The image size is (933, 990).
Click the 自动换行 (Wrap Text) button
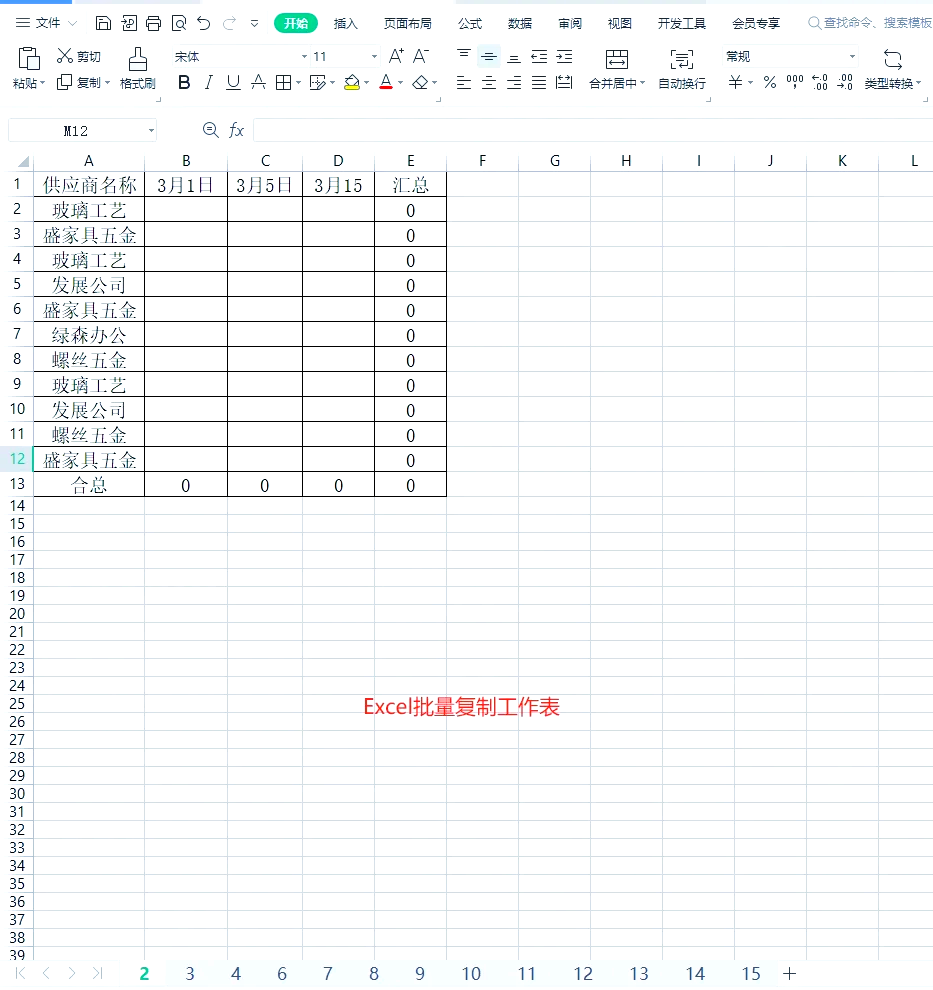pyautogui.click(x=682, y=68)
